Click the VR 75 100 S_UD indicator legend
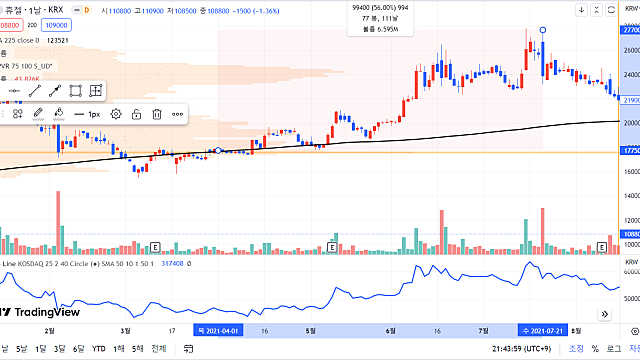The width and height of the screenshot is (640, 360). [26, 66]
